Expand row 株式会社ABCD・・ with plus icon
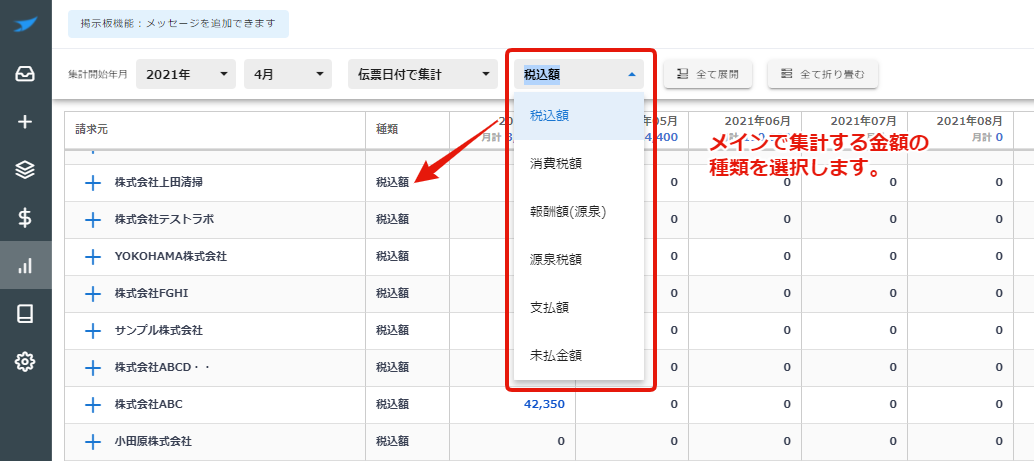Viewport: 1034px width, 461px height. tap(94, 367)
